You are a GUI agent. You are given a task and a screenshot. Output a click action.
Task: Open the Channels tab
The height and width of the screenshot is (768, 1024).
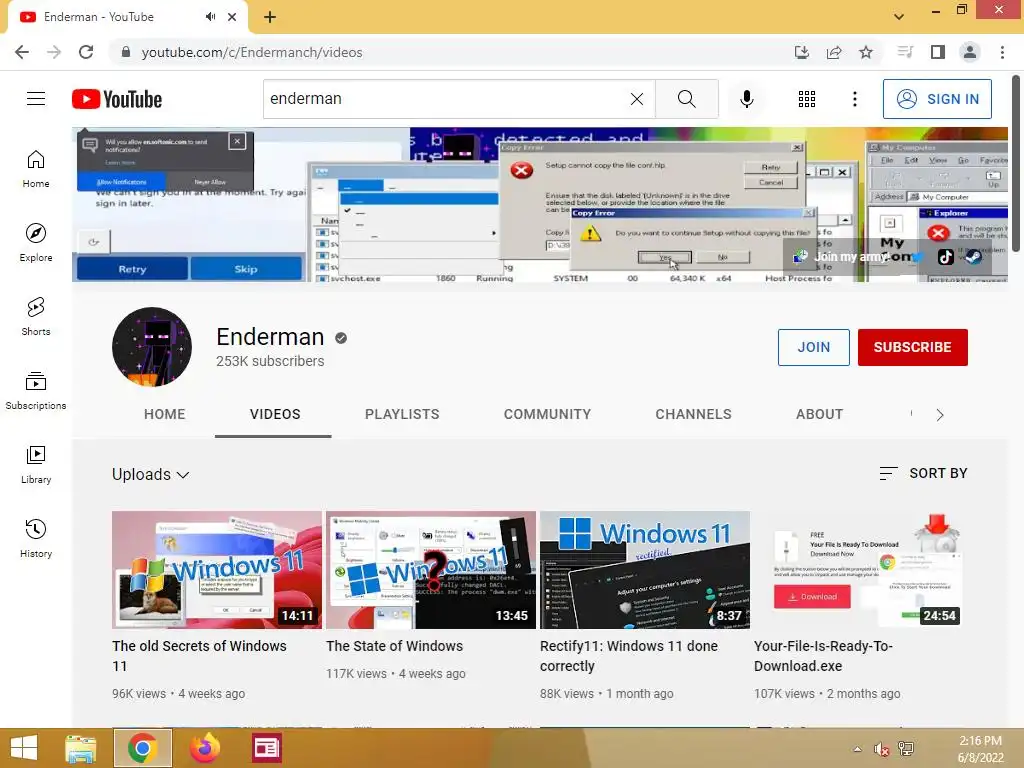point(694,414)
